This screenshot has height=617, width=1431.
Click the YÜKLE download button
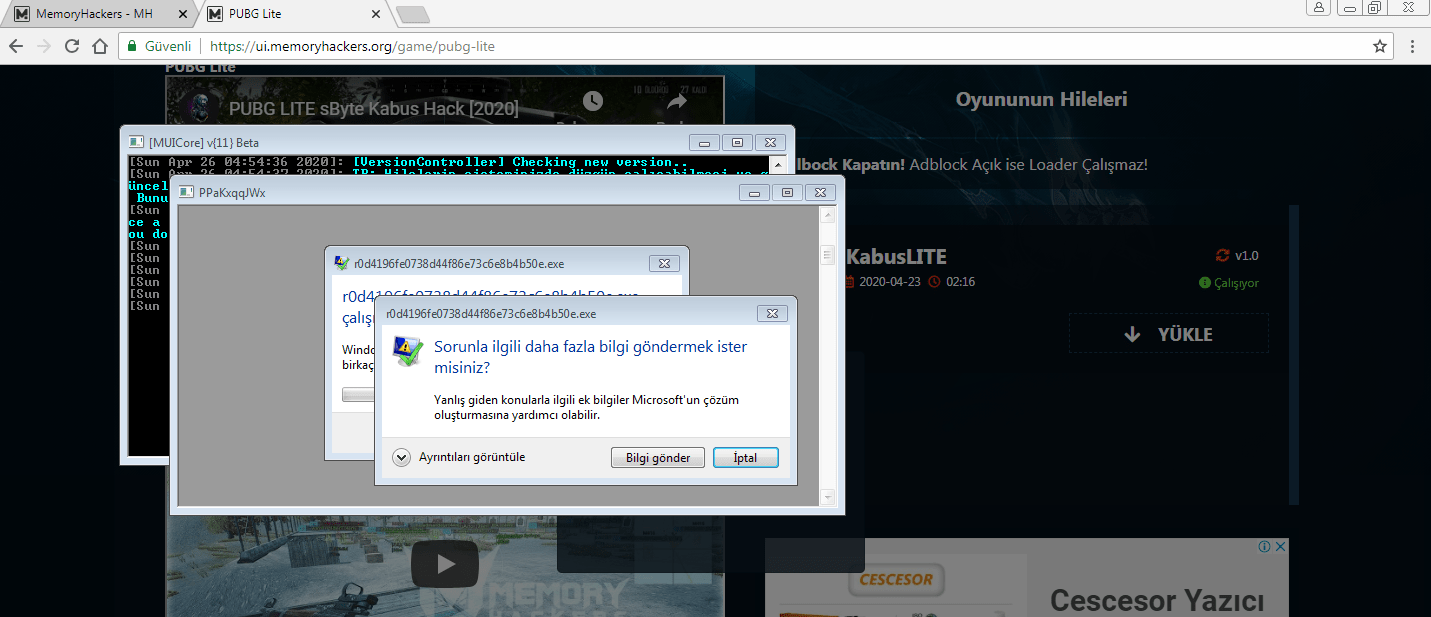pos(1168,334)
